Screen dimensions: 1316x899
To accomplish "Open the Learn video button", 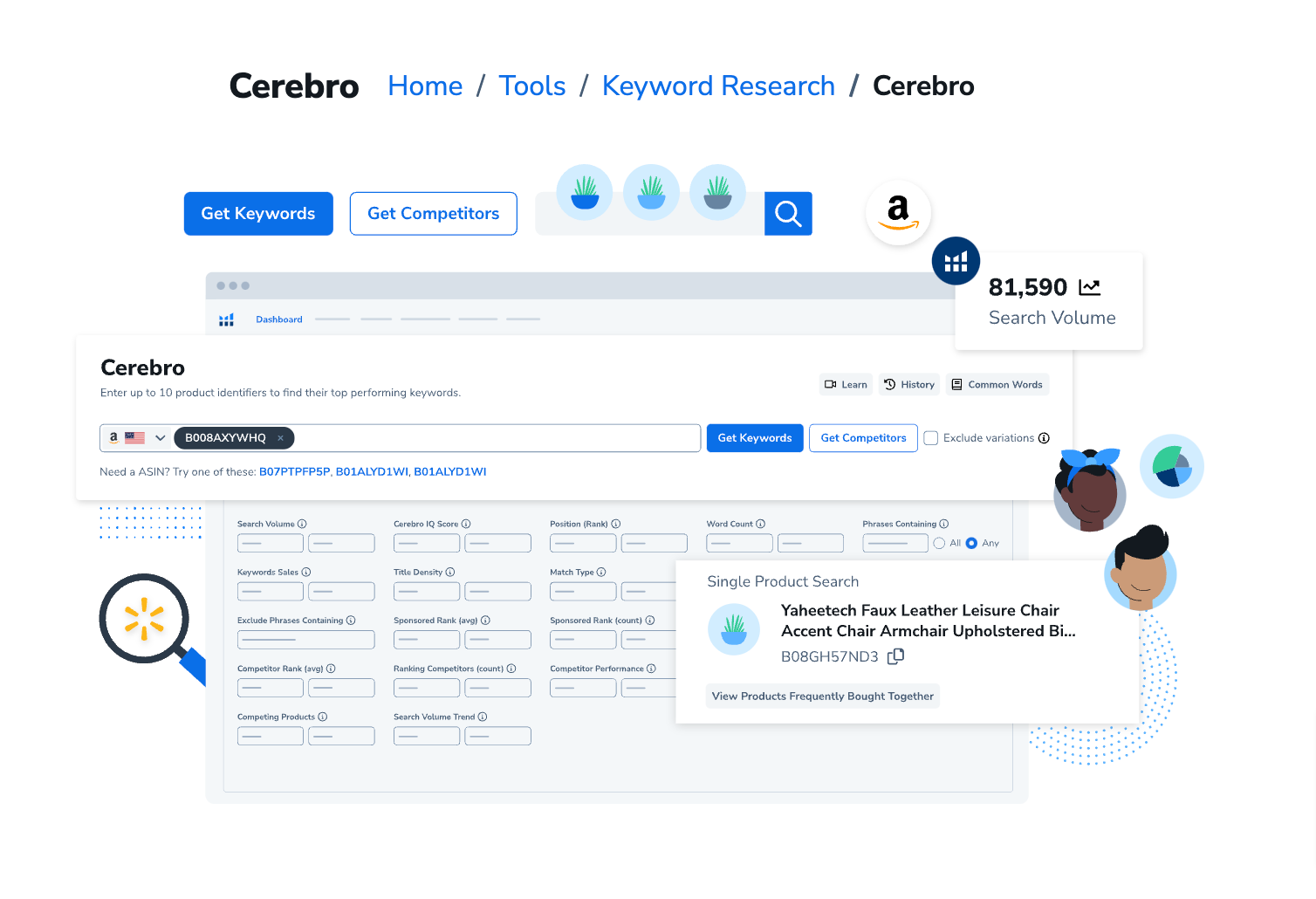I will [x=846, y=384].
